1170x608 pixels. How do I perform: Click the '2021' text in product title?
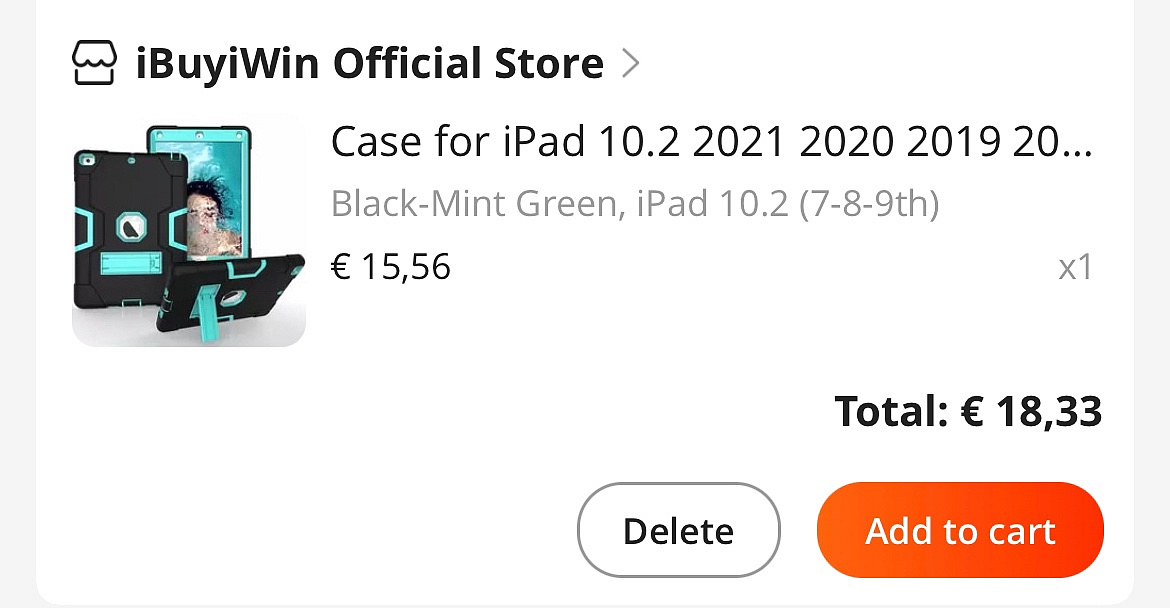point(735,143)
